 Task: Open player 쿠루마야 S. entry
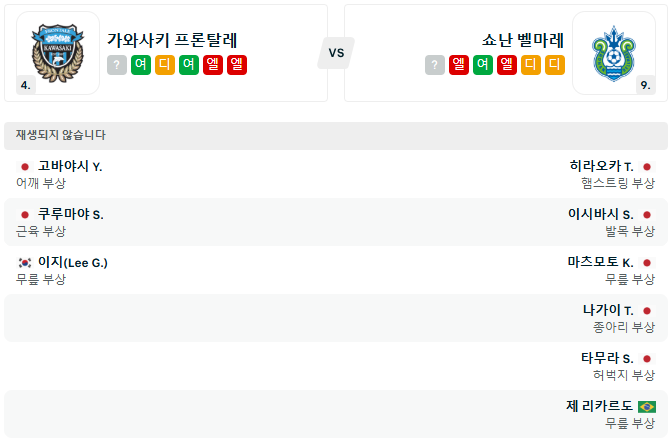pos(70,214)
